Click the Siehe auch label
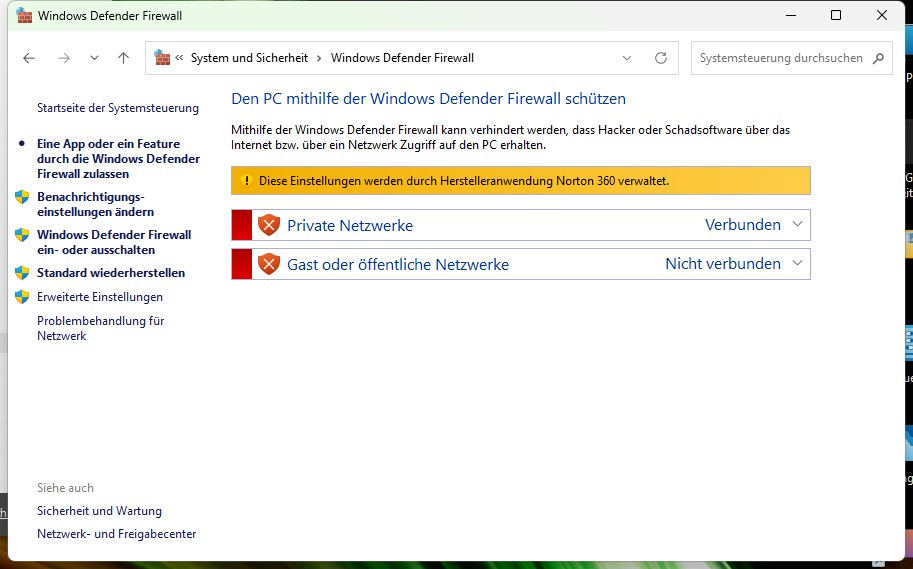Image resolution: width=913 pixels, height=569 pixels. coord(65,487)
